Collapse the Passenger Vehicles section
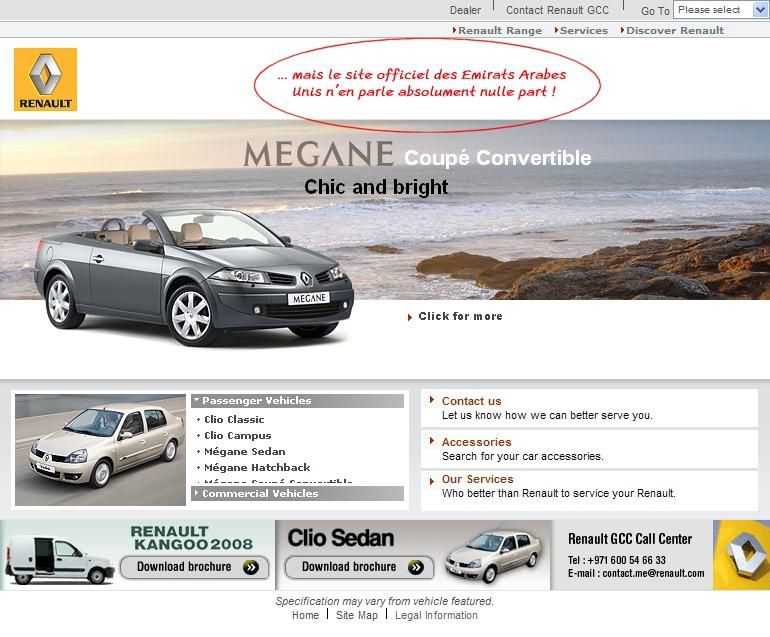The image size is (770, 637). pyautogui.click(x=297, y=401)
